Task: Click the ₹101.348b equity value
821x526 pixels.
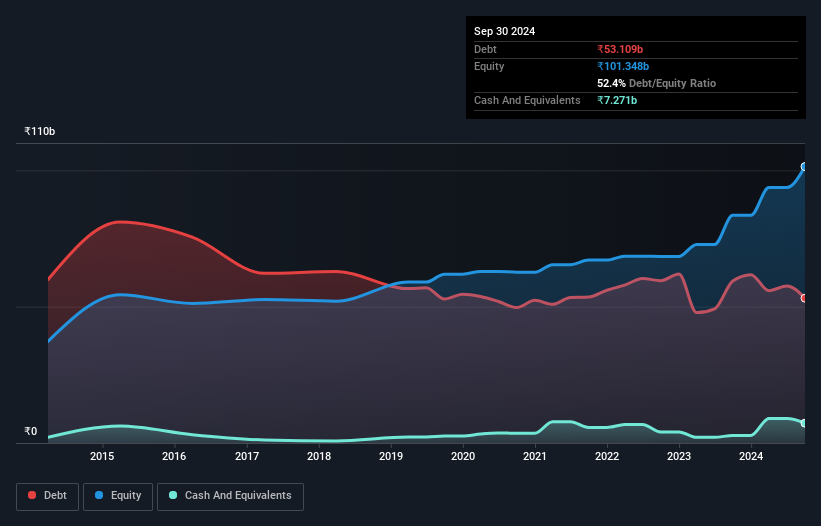Action: click(x=623, y=66)
